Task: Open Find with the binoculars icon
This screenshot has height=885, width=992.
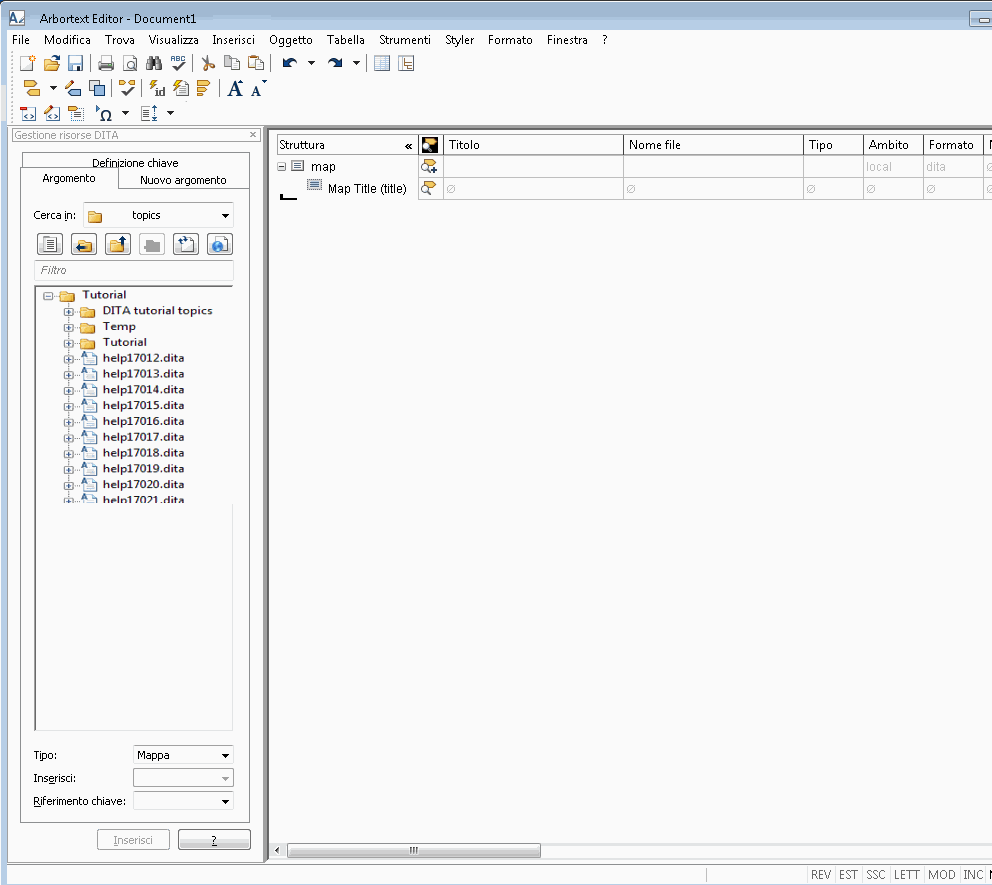Action: click(x=154, y=63)
